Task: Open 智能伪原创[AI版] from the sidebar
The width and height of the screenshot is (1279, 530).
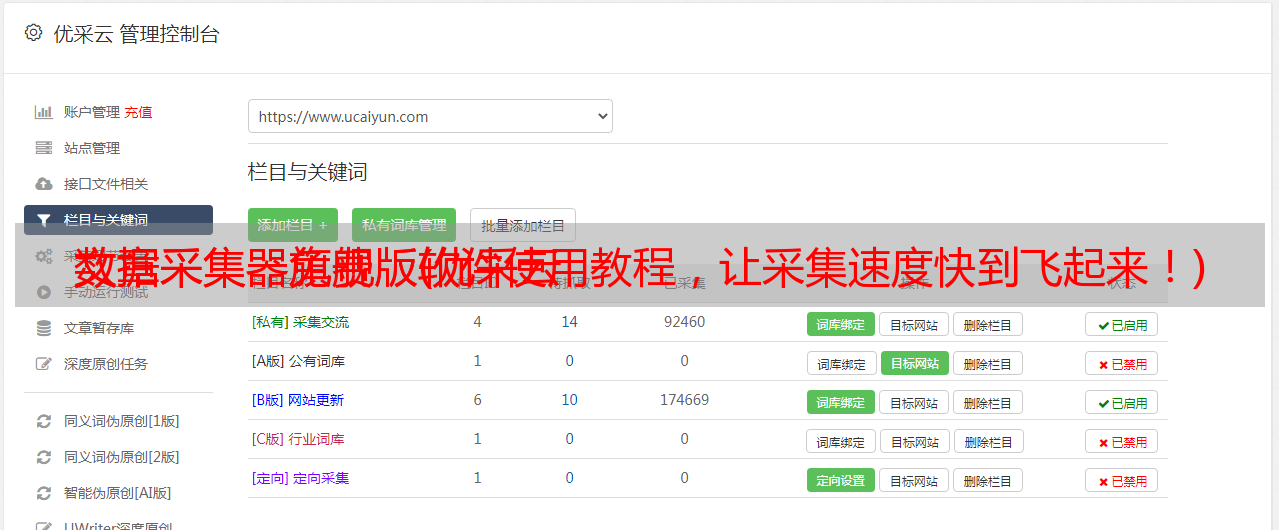Action: pos(117,493)
